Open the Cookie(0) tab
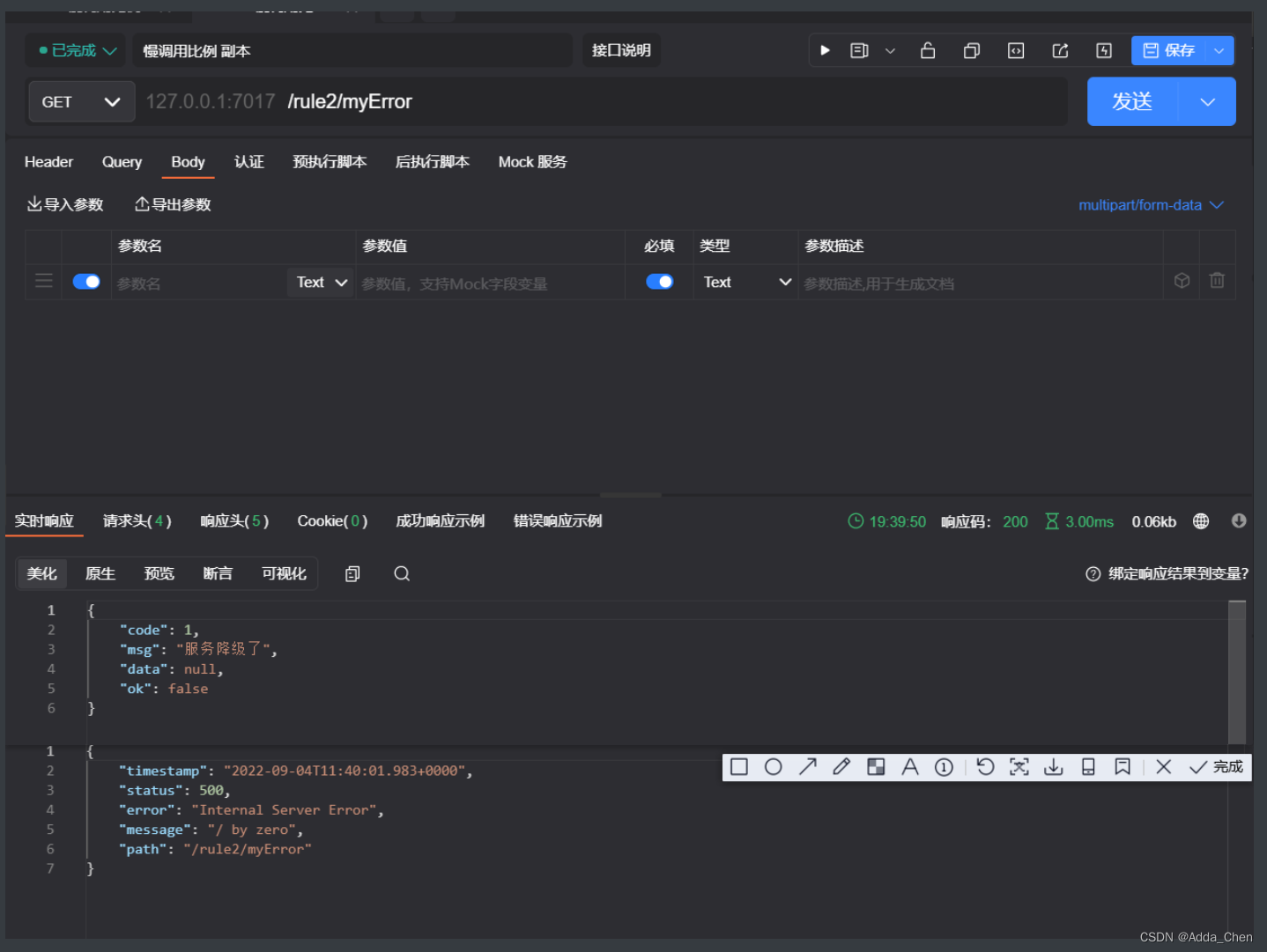 (332, 520)
